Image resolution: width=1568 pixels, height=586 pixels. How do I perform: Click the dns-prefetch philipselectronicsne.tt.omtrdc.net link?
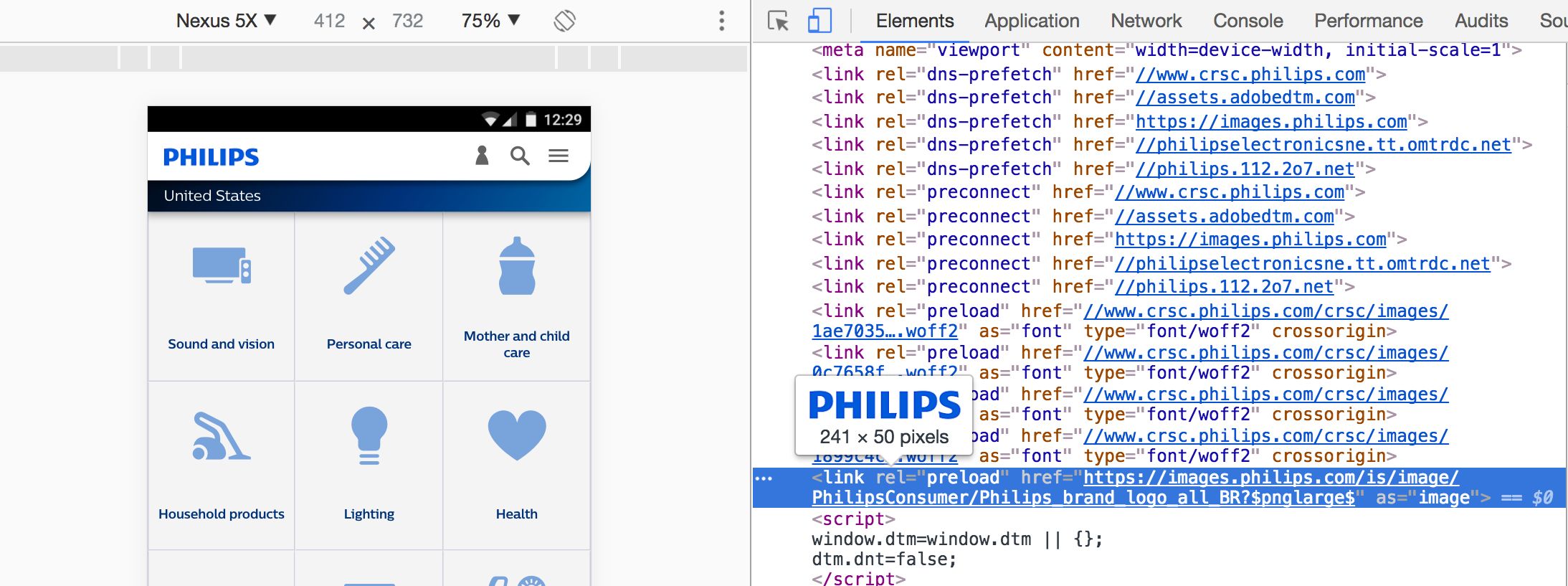coord(1324,145)
